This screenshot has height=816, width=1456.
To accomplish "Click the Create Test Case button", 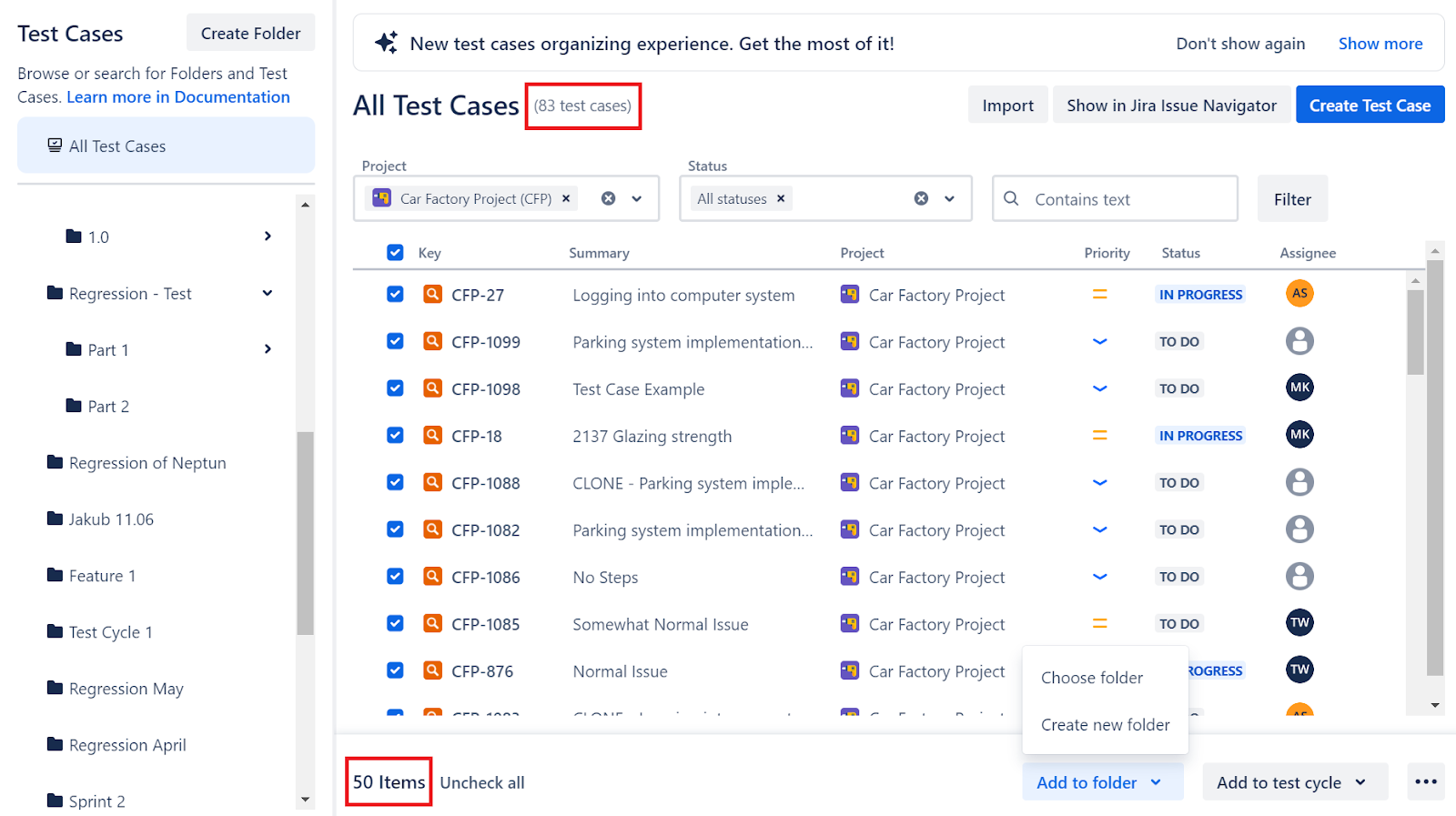I will (1370, 105).
